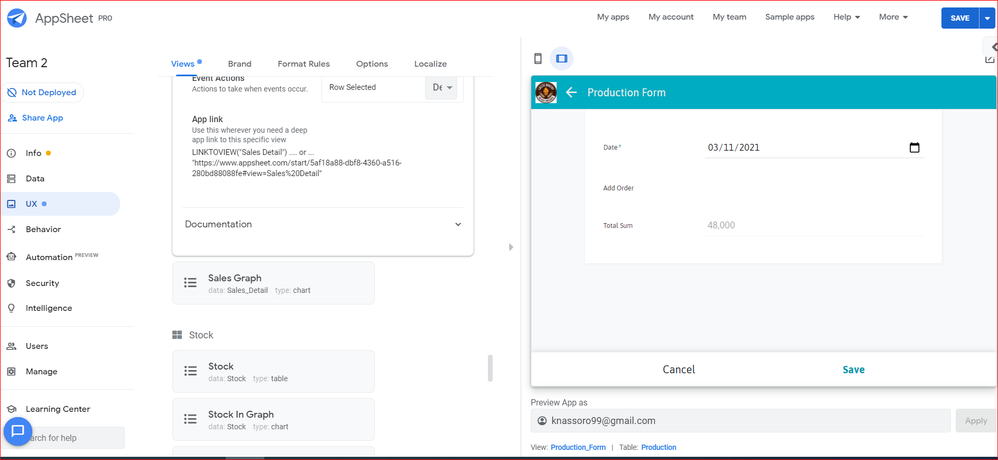Image resolution: width=998 pixels, height=460 pixels.
Task: Click the AppSheet paper plane logo
Action: [x=17, y=18]
